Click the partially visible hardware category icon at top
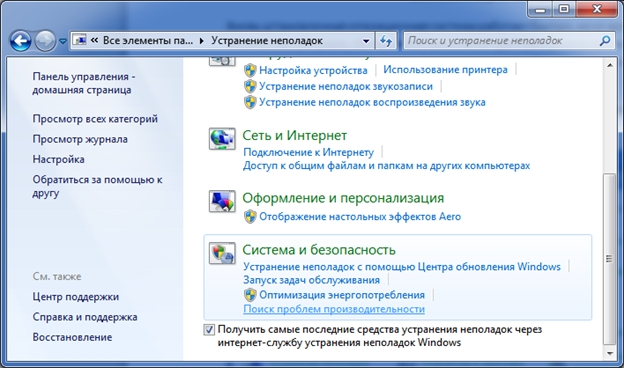The height and width of the screenshot is (368, 624). tap(222, 62)
